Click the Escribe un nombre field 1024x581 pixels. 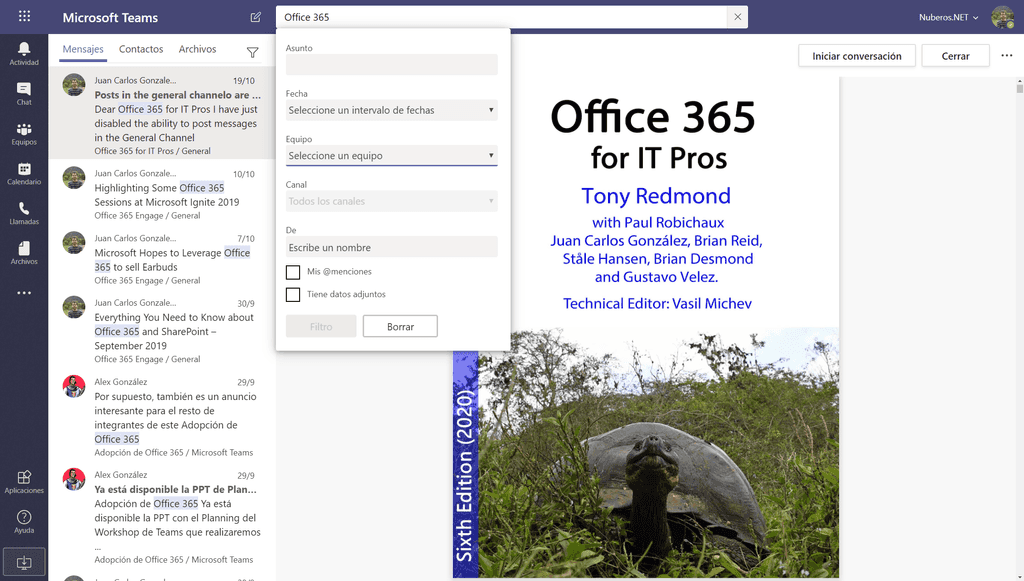pos(391,247)
